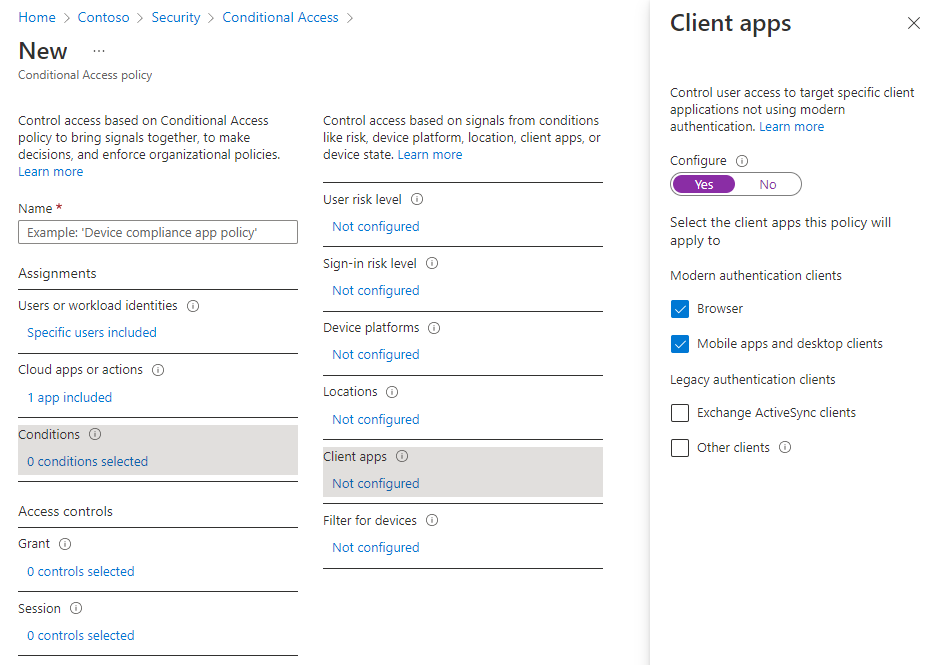Click the Other clients info icon
Image resolution: width=948 pixels, height=665 pixels.
pyautogui.click(x=785, y=447)
